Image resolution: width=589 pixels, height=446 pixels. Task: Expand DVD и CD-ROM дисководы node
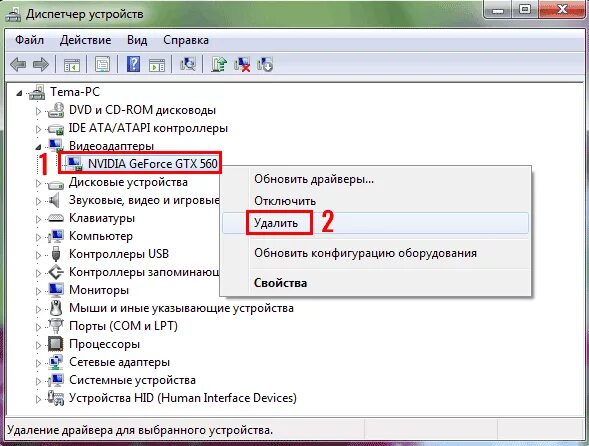click(38, 111)
